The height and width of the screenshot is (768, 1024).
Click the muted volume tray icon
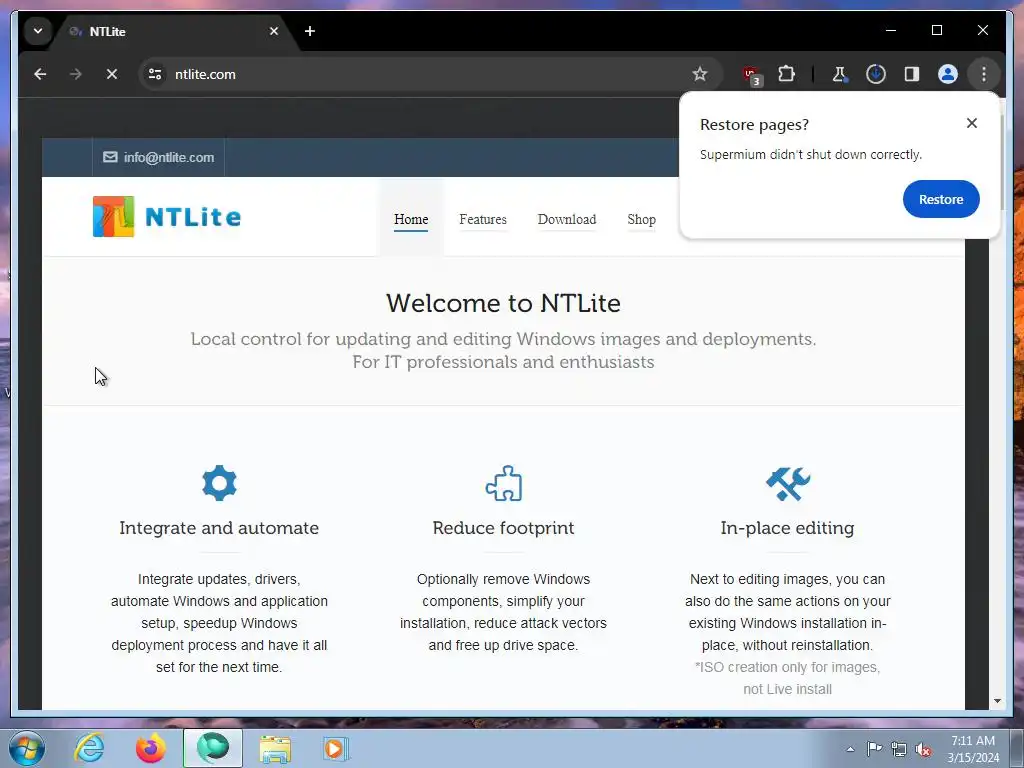[x=923, y=749]
